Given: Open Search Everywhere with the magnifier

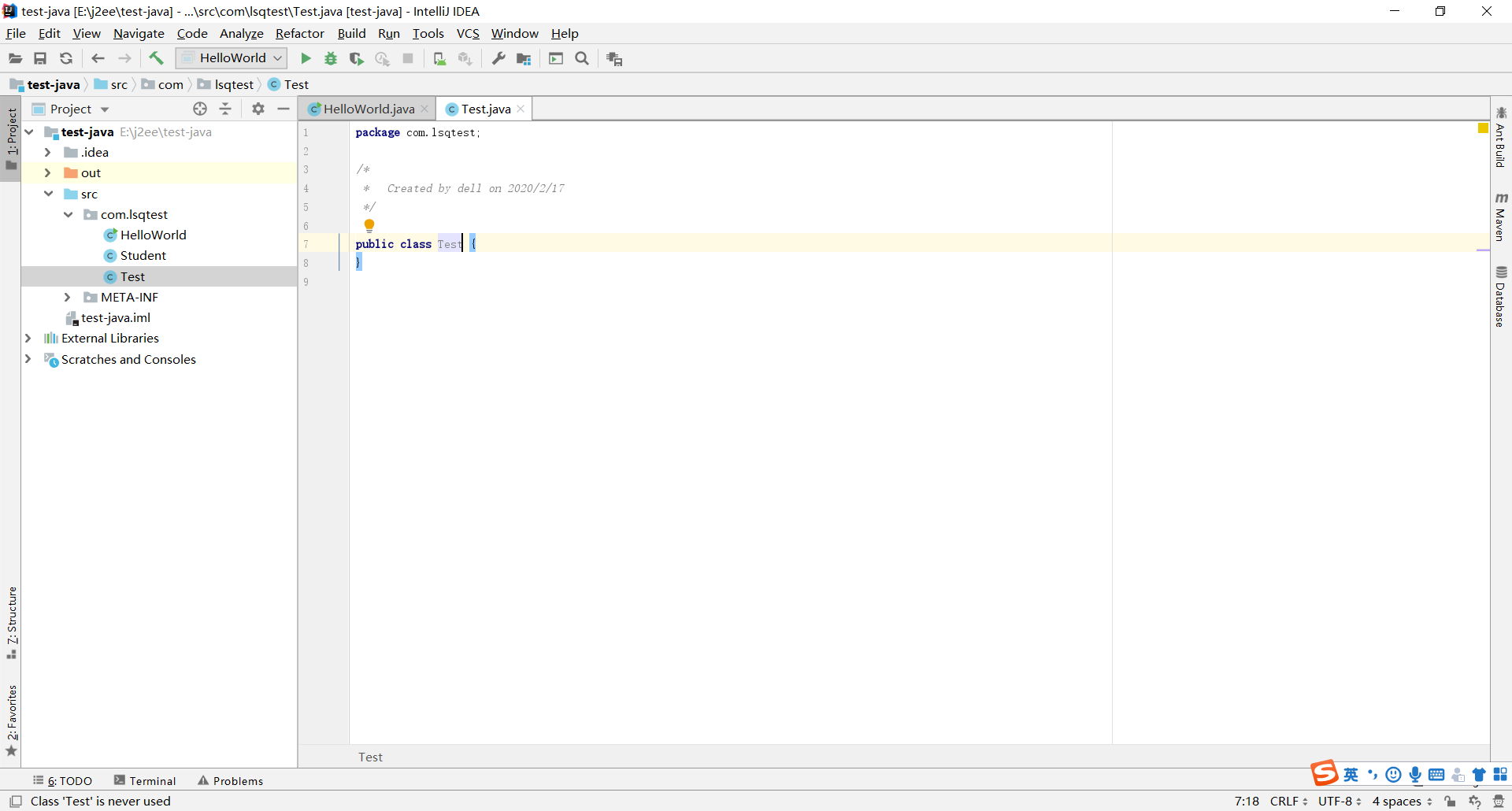Looking at the screenshot, I should (x=583, y=58).
